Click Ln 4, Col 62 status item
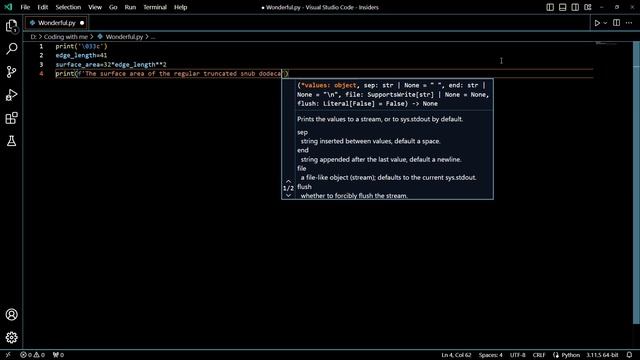The height and width of the screenshot is (360, 640). 456,355
